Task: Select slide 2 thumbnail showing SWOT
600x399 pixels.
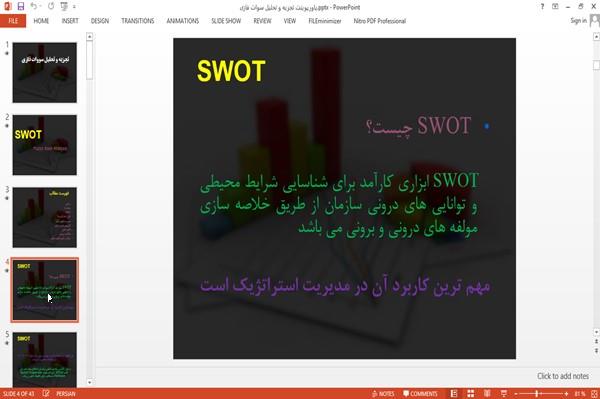Action: click(x=45, y=145)
